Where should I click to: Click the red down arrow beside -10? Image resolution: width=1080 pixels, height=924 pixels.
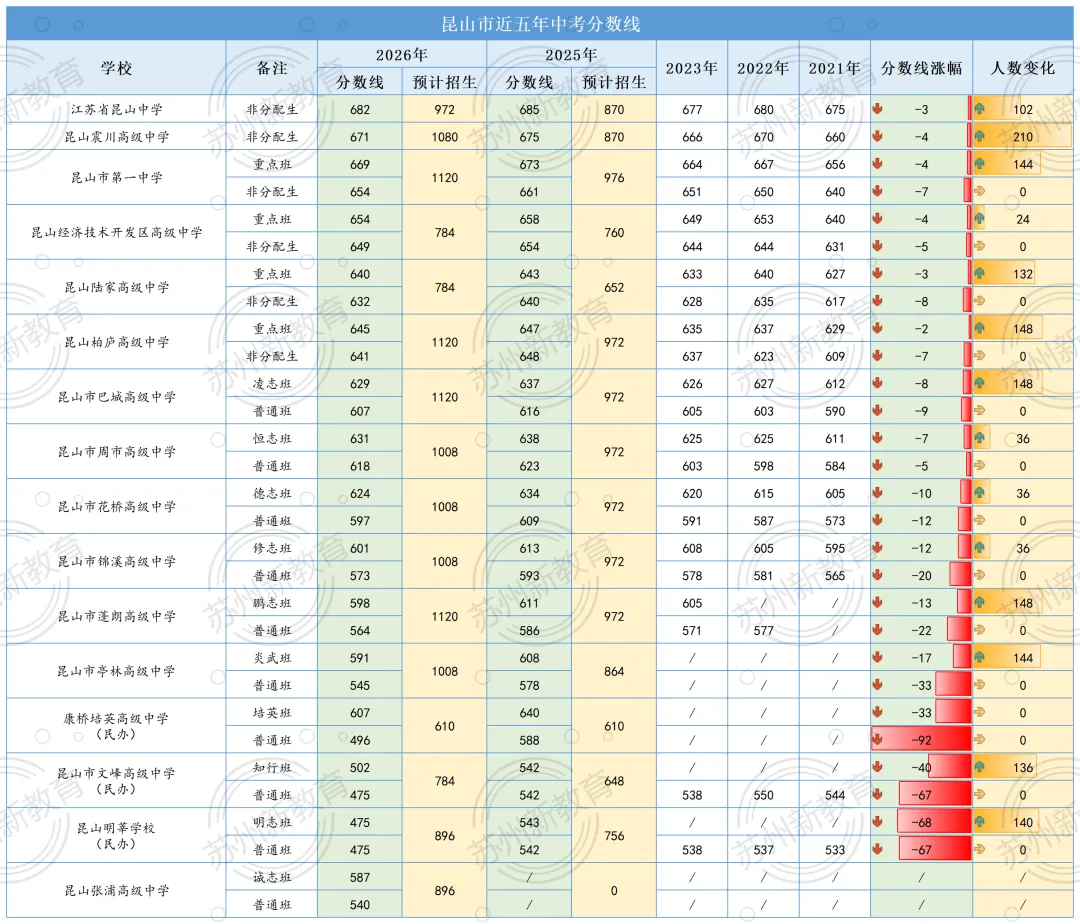(878, 492)
